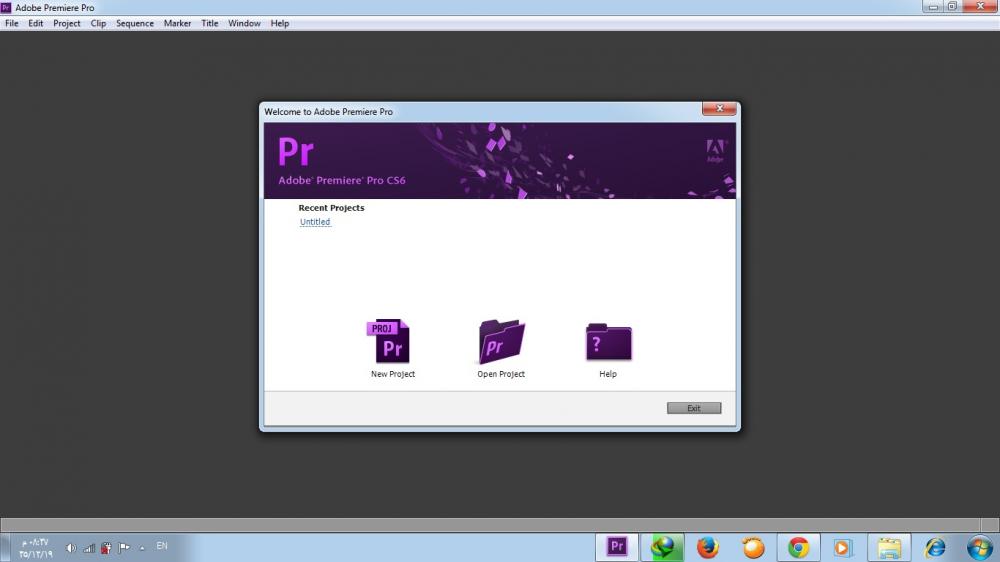Open Windows Explorer folder in taskbar
This screenshot has width=1000, height=562.
coord(889,547)
